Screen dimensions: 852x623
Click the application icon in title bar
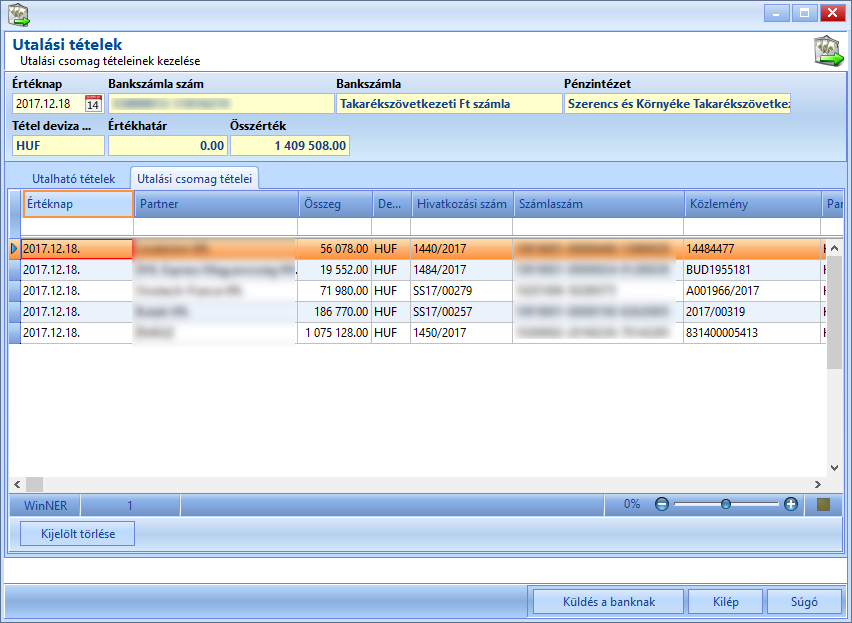(x=19, y=15)
